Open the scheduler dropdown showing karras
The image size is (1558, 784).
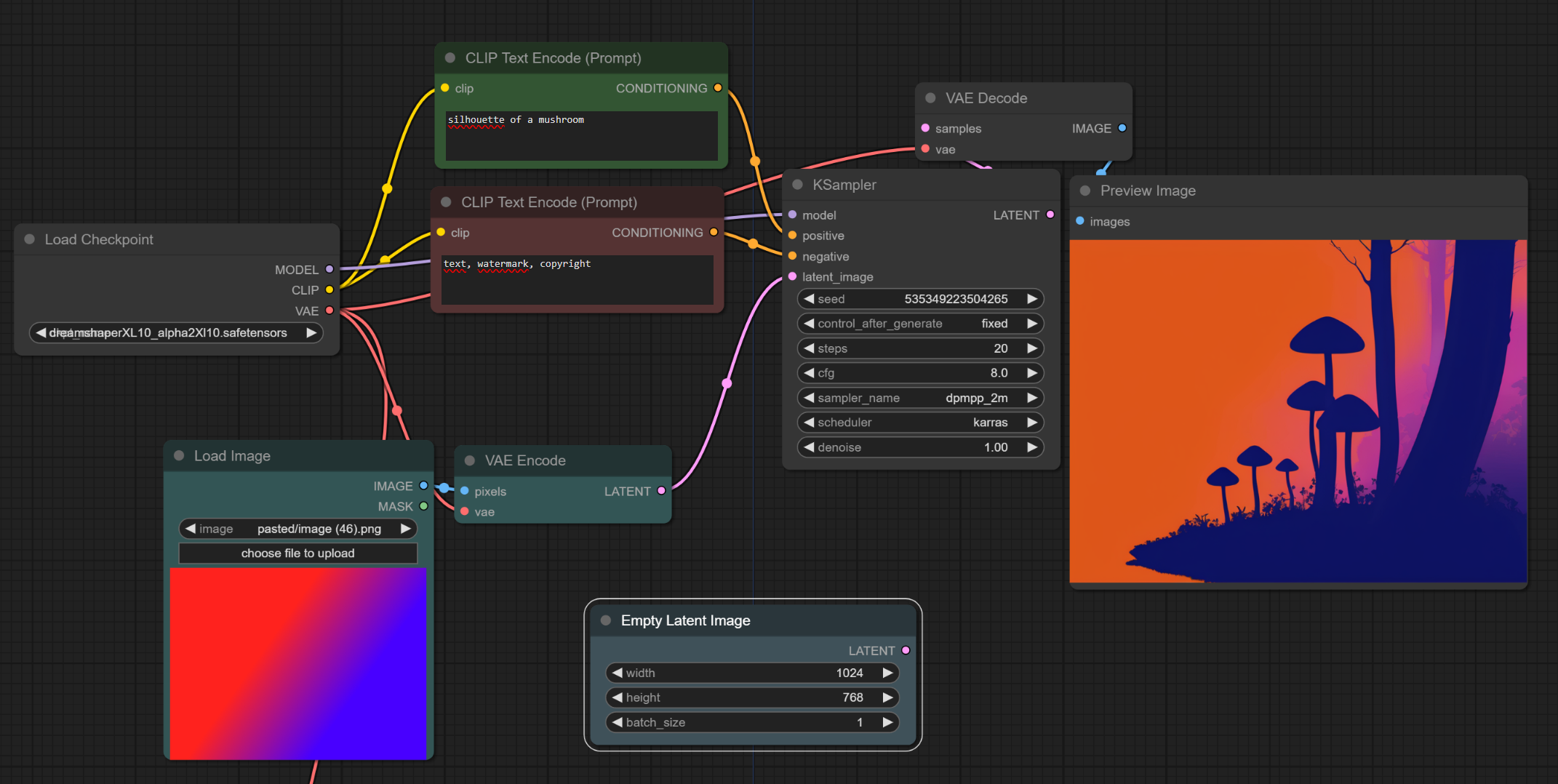point(920,423)
